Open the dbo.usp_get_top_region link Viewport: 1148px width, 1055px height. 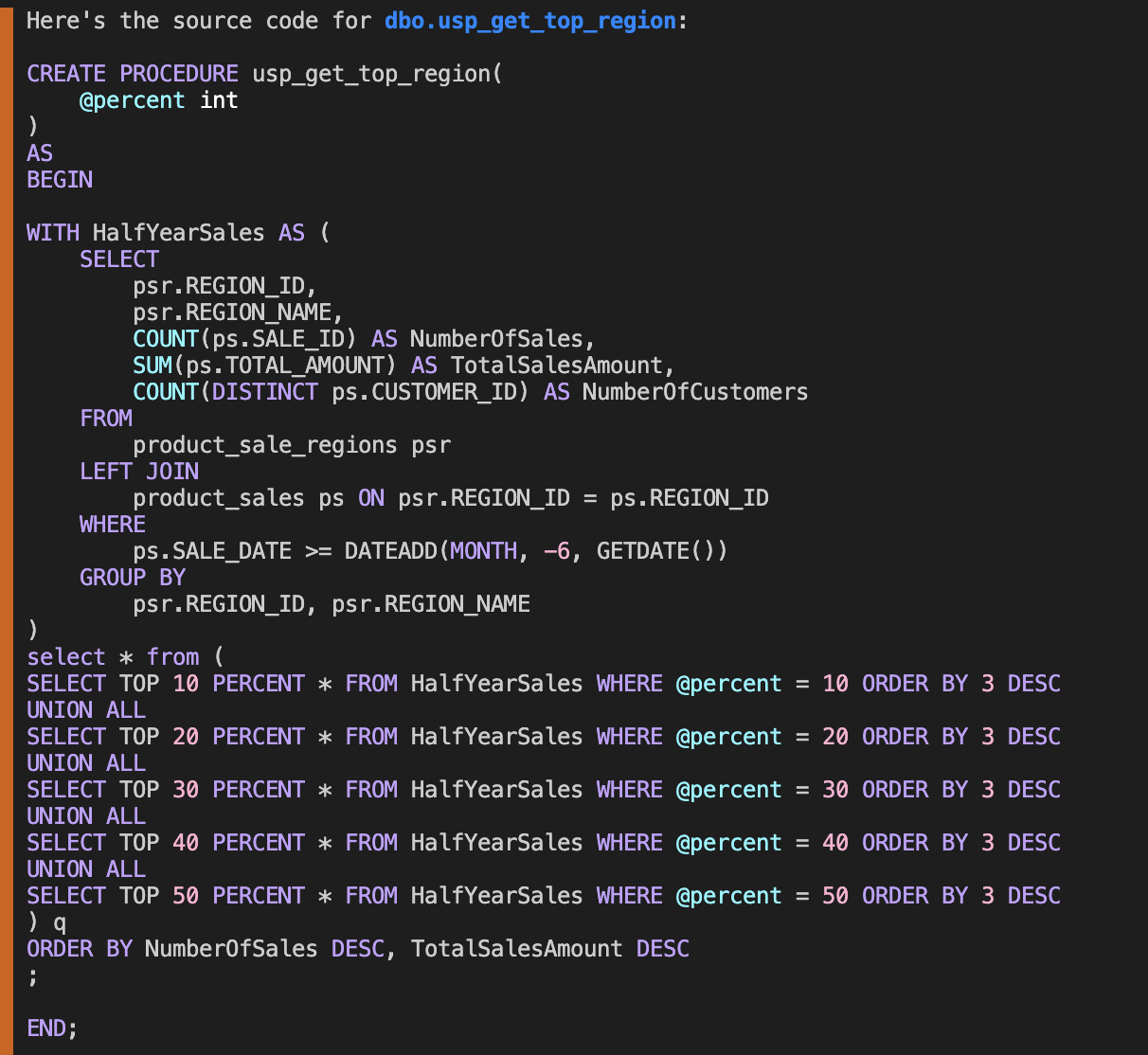point(530,21)
